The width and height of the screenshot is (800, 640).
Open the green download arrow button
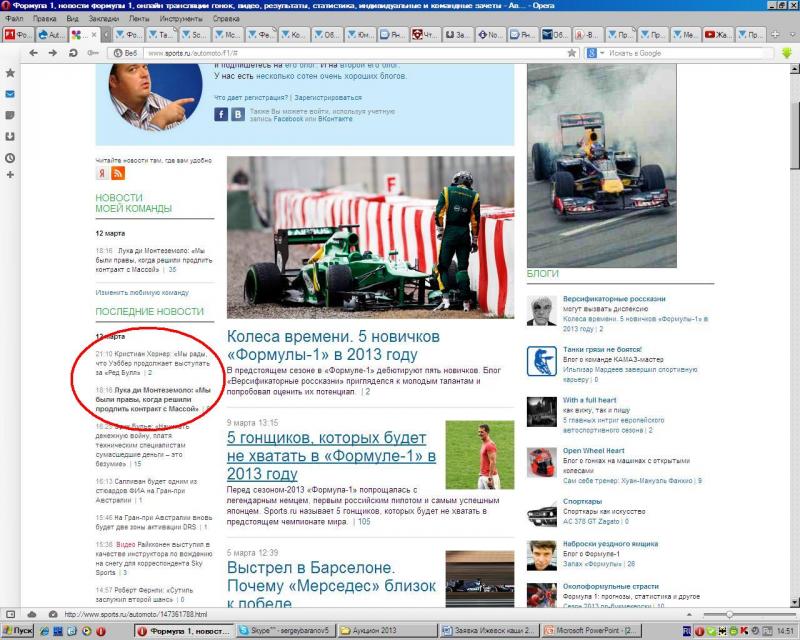pyautogui.click(x=787, y=53)
